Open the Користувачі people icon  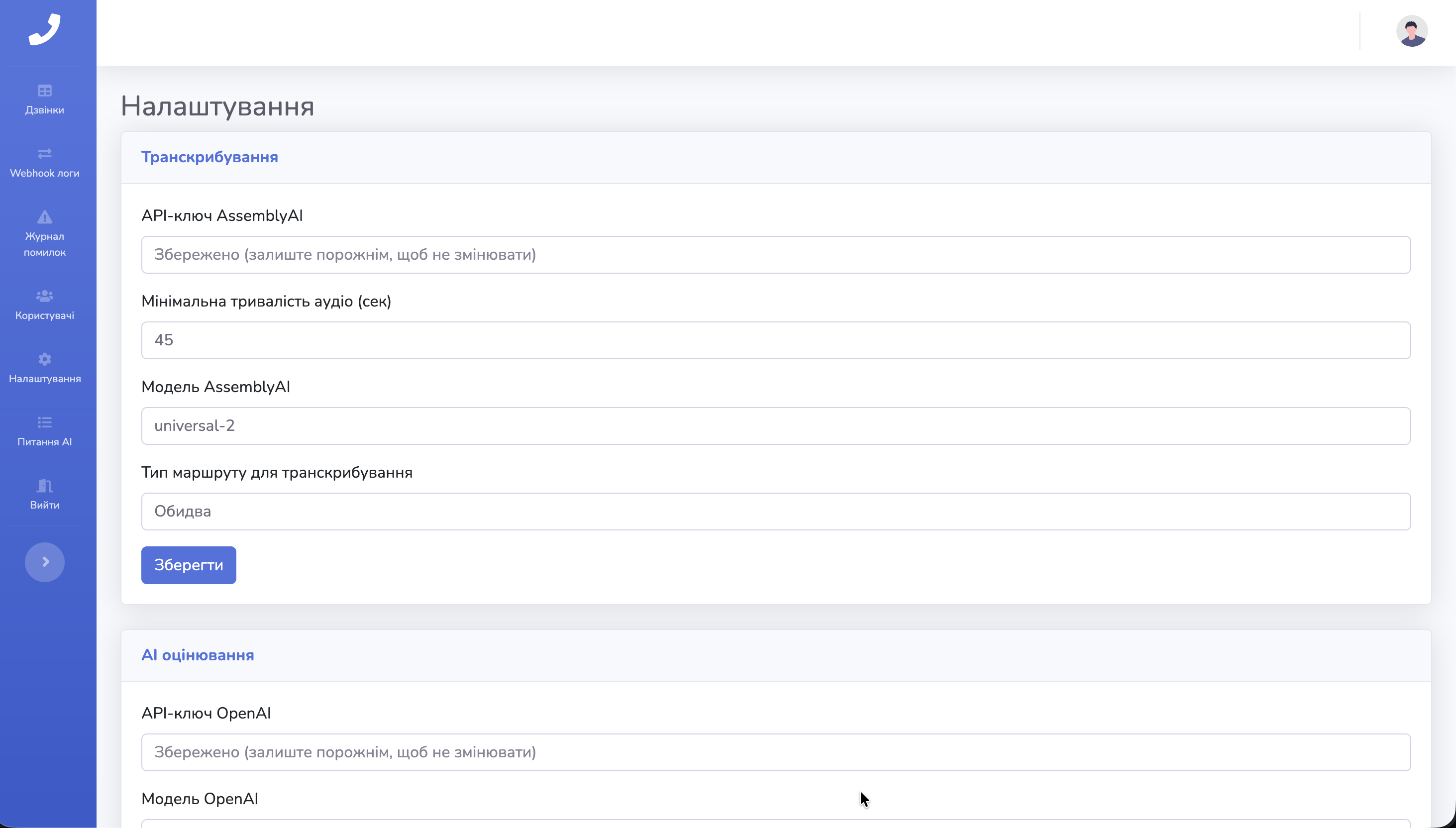[x=44, y=296]
